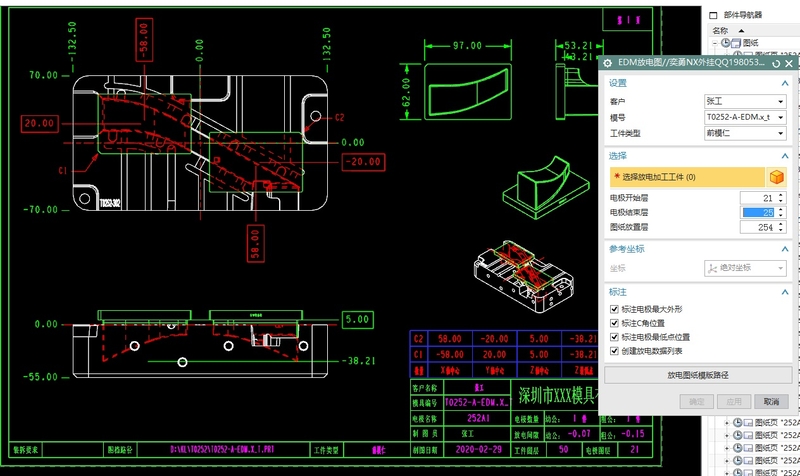Click the 深圳市XXX模具 company title text
The width and height of the screenshot is (800, 476).
point(559,395)
